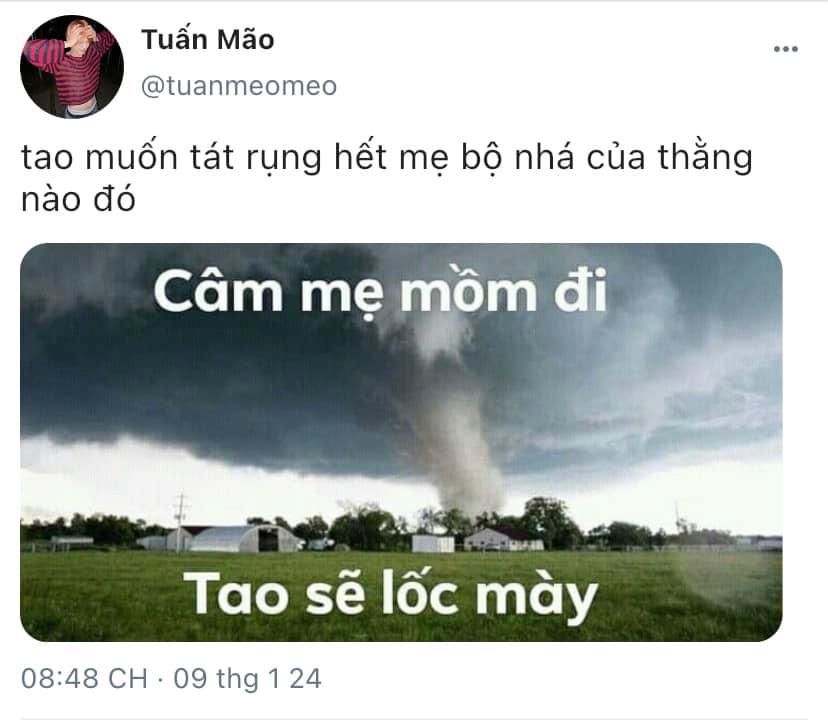
Task: Click the tweet text starting "tao muốn tát"
Action: pyautogui.click(x=387, y=178)
